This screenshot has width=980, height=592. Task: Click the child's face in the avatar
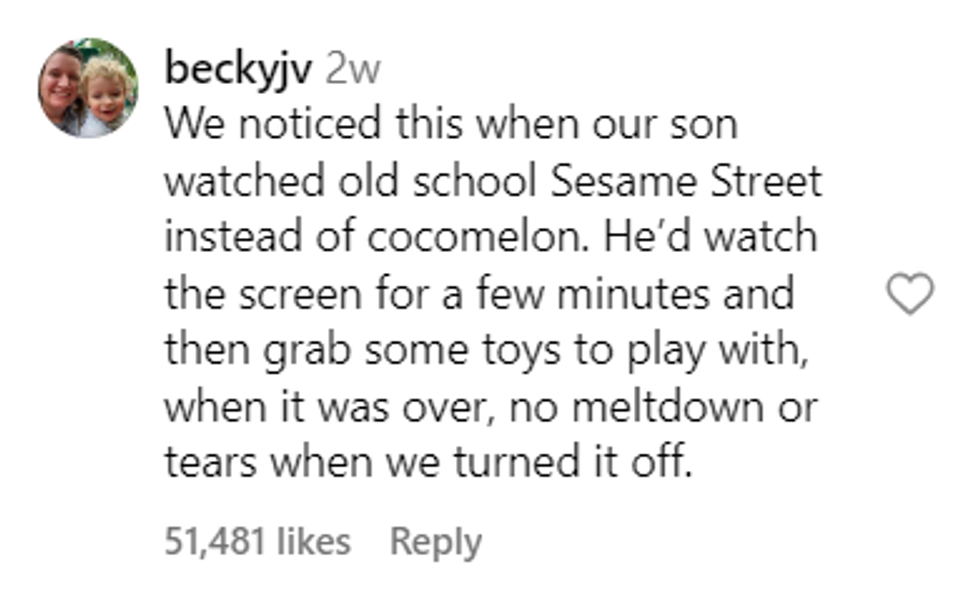click(106, 92)
